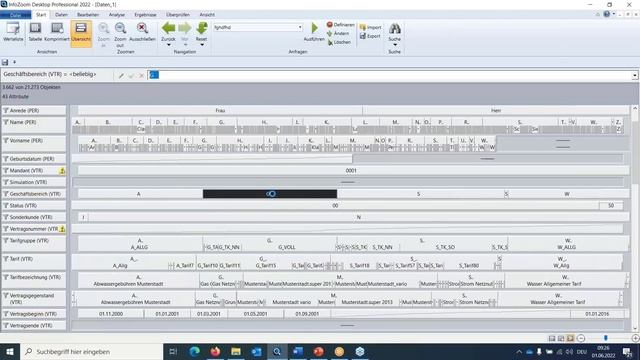
Task: Open the Datei menu
Action: (x=16, y=15)
